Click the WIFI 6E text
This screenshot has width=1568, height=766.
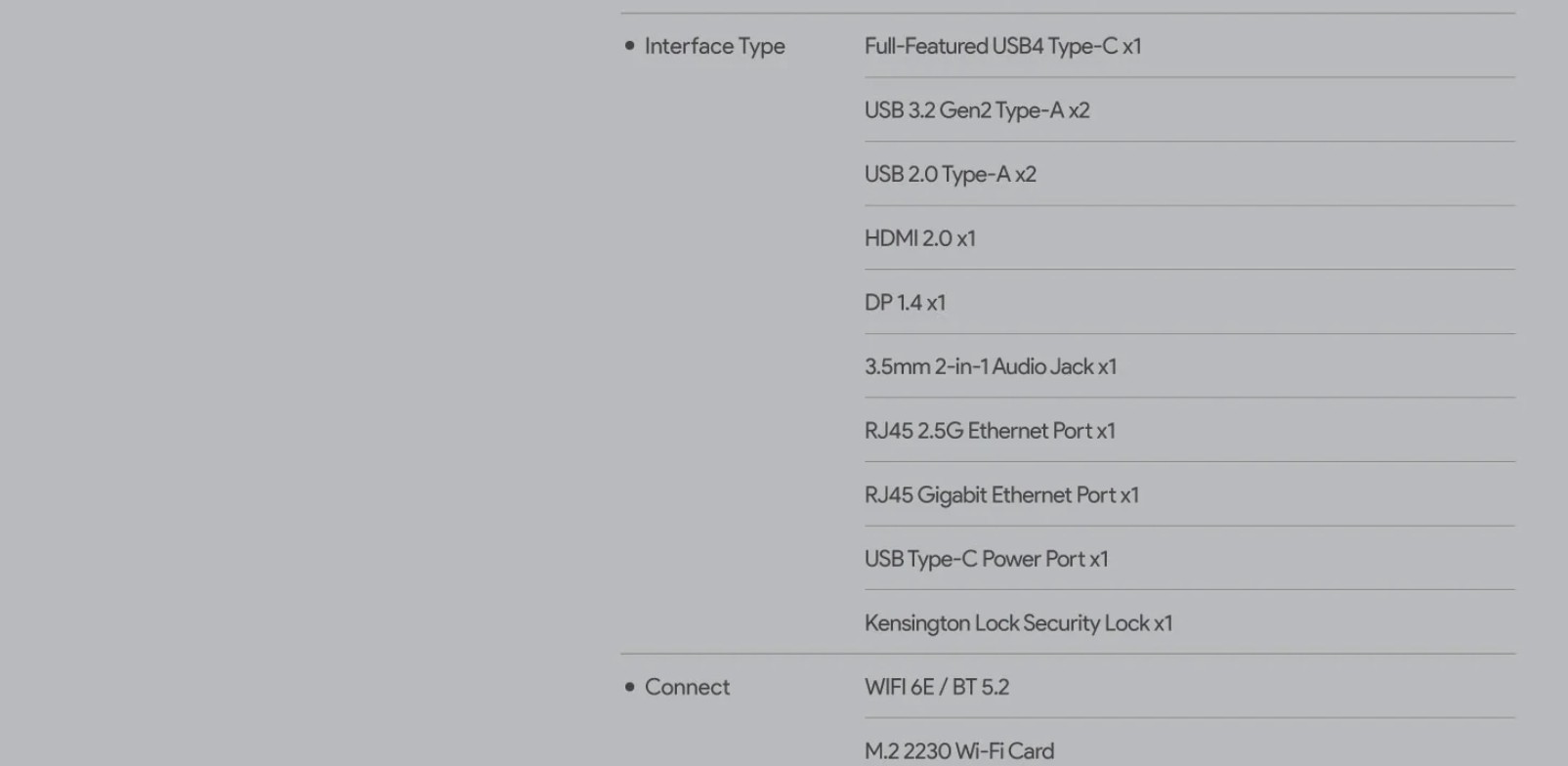pyautogui.click(x=899, y=687)
